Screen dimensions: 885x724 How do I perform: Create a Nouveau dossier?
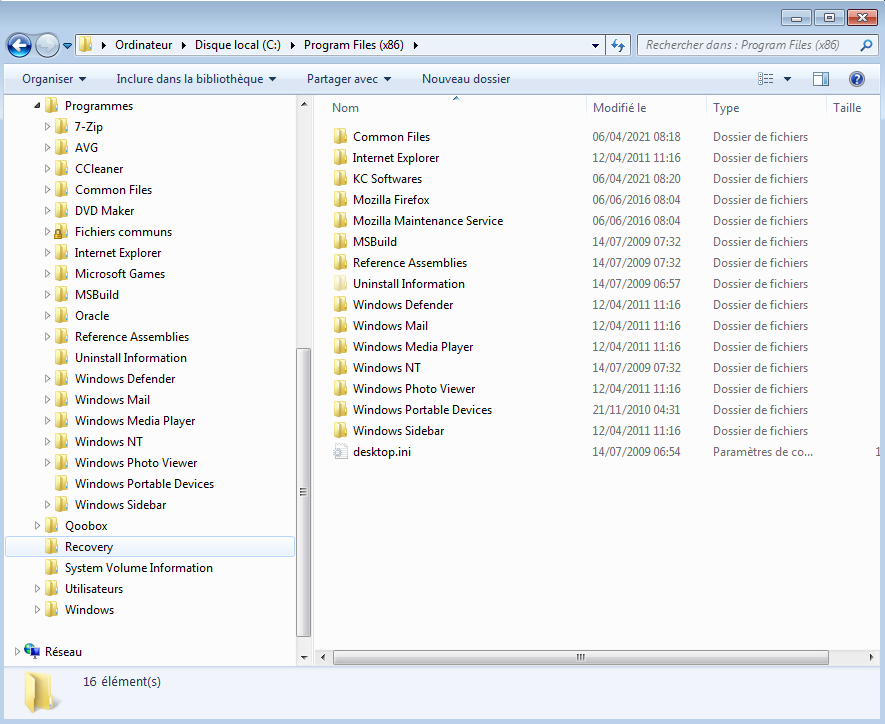coord(466,79)
